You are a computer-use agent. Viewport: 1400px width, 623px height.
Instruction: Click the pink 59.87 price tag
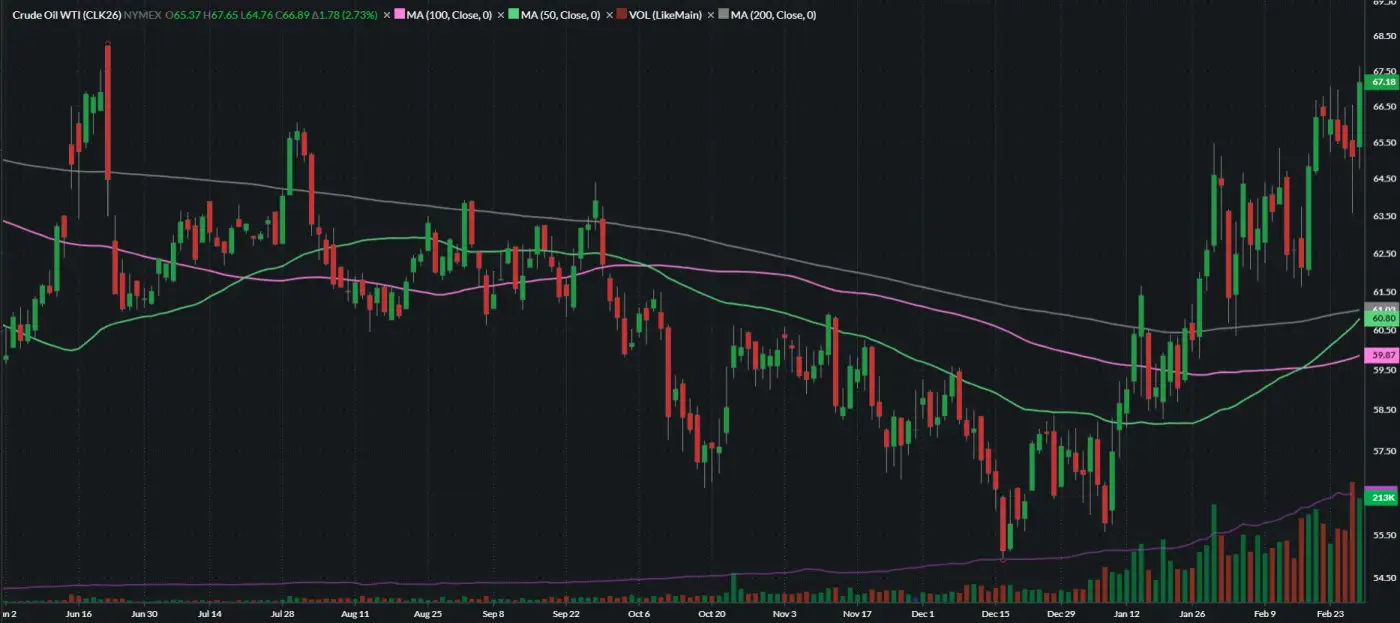[1383, 355]
